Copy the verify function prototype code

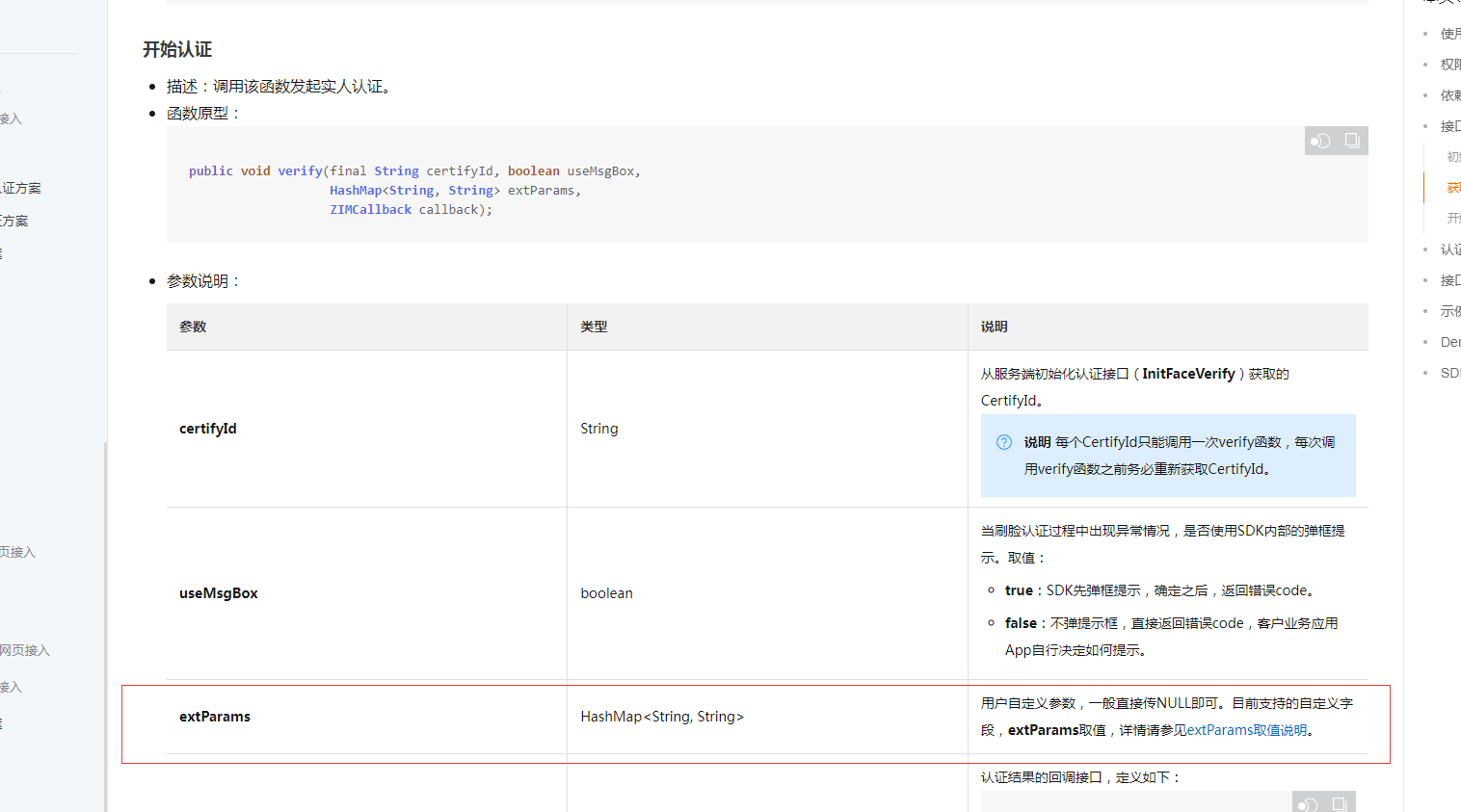[1352, 141]
